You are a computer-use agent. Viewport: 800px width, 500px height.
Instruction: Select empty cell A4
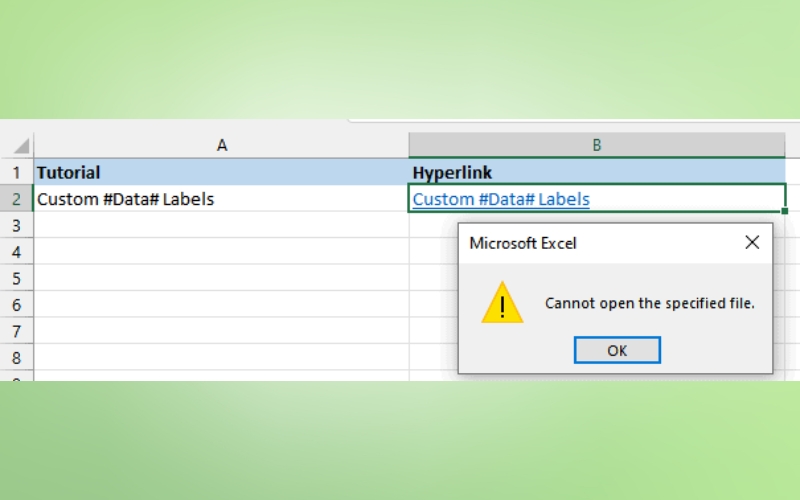[221, 251]
